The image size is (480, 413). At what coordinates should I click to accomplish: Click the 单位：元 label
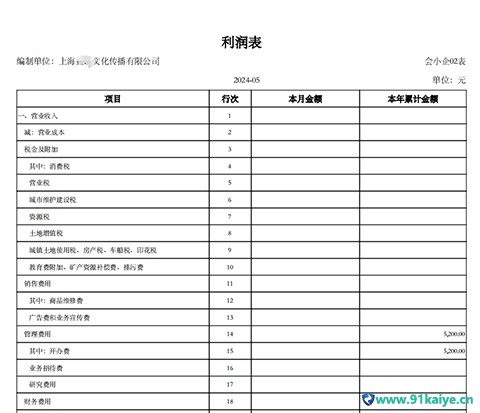[449, 80]
